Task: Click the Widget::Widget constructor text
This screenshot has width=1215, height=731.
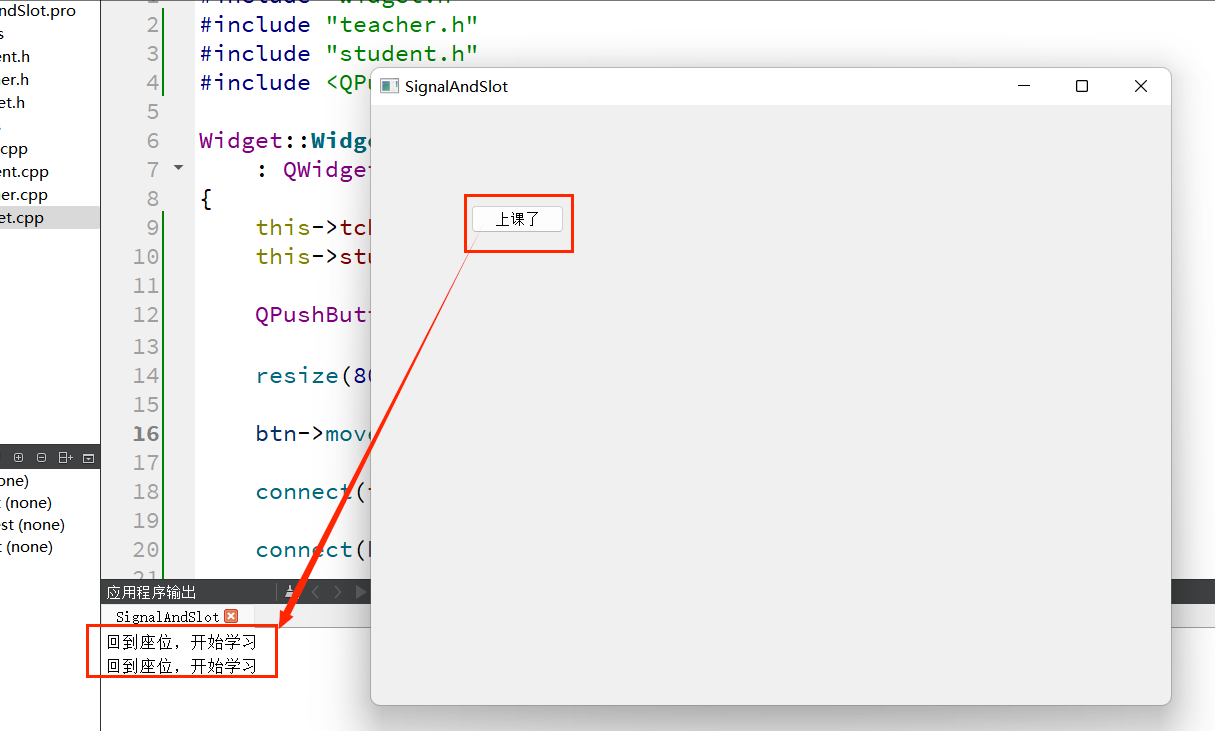Action: (284, 140)
